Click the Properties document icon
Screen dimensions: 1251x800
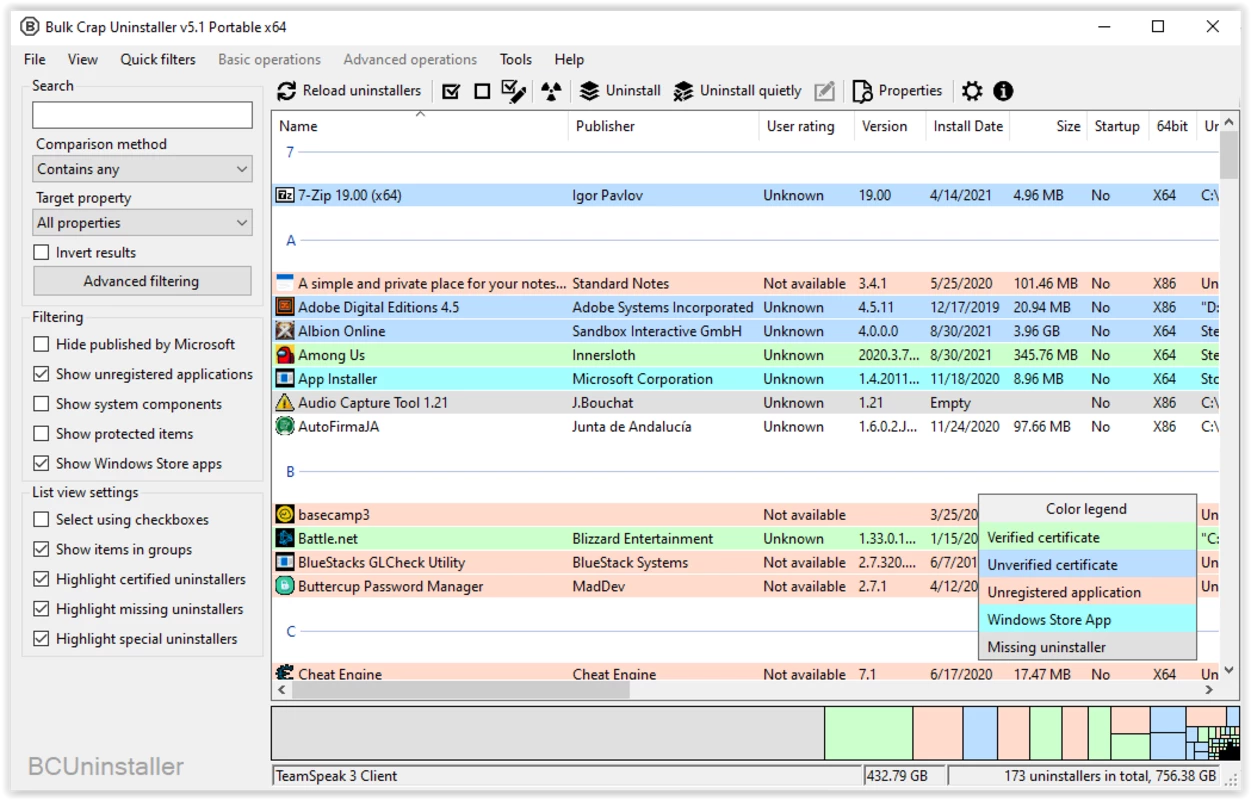point(862,91)
